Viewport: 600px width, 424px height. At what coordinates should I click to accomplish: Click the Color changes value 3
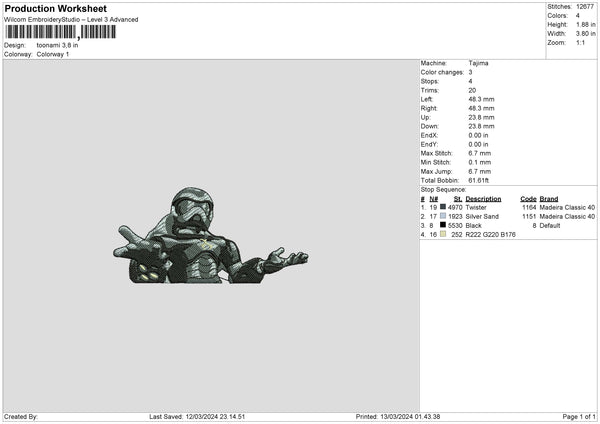tap(470, 72)
